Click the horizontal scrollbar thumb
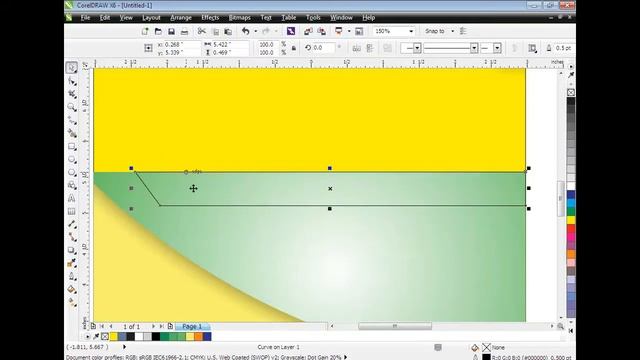The height and width of the screenshot is (360, 640). (395, 326)
